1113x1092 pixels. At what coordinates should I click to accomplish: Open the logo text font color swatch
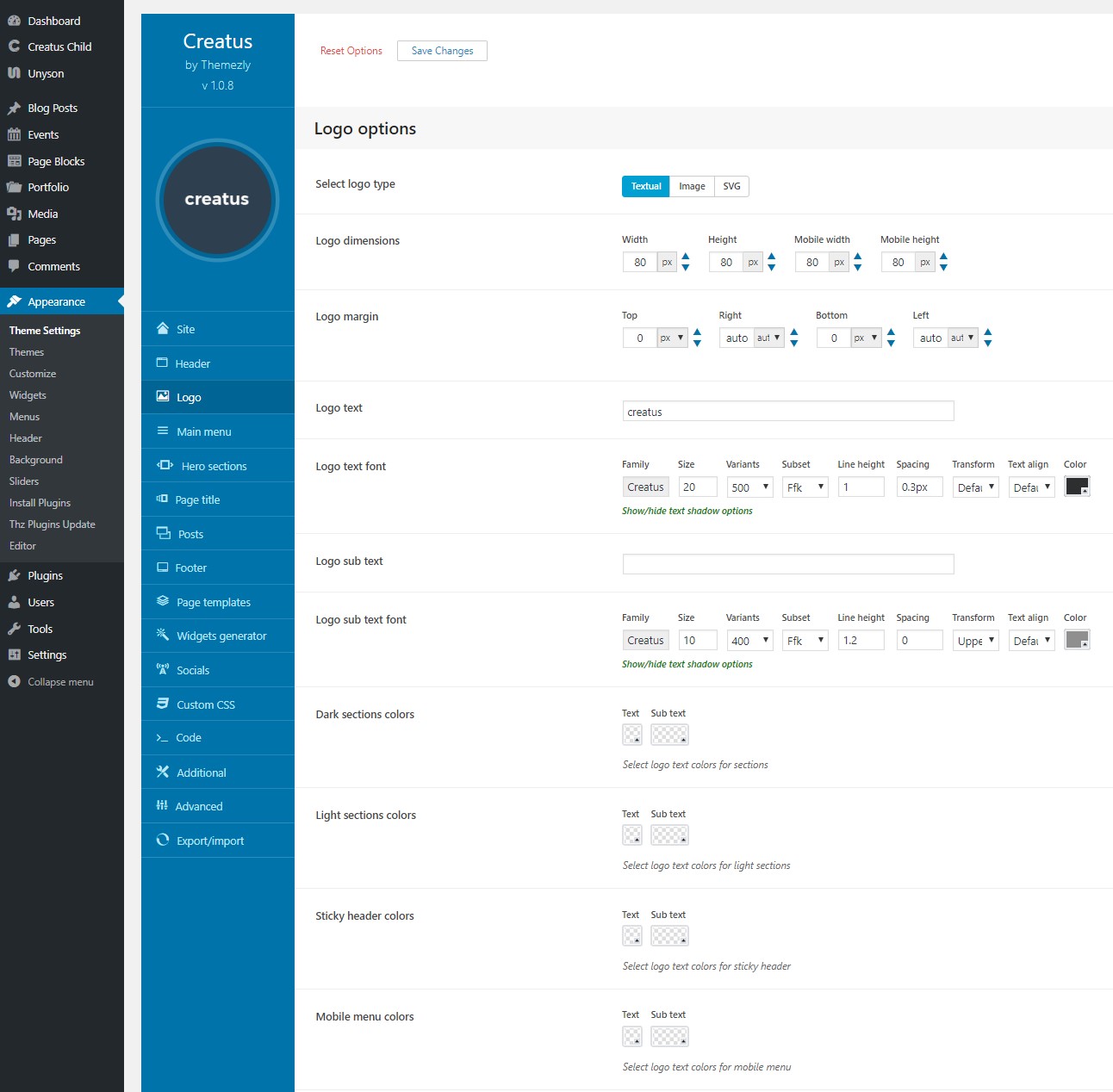pos(1077,487)
